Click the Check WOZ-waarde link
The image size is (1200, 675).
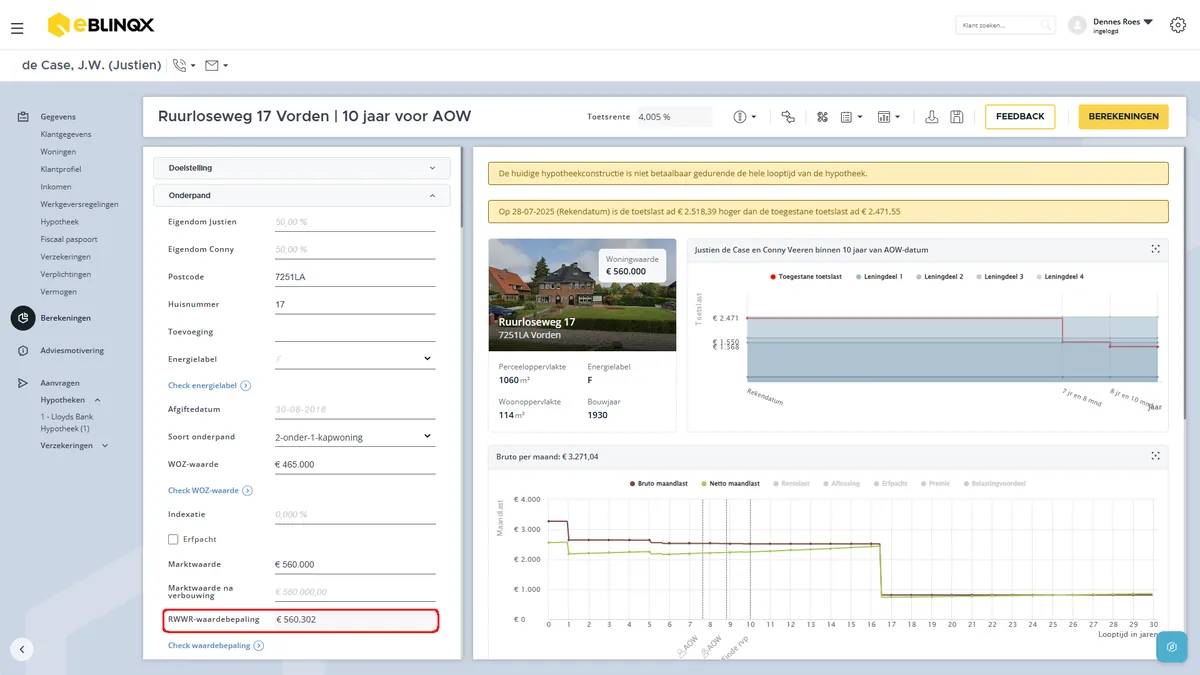[x=210, y=491]
